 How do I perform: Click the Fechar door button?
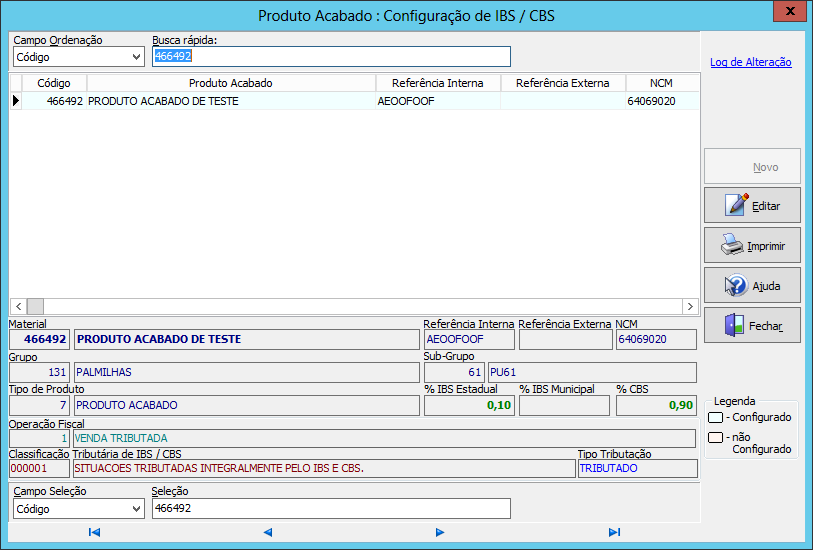752,325
